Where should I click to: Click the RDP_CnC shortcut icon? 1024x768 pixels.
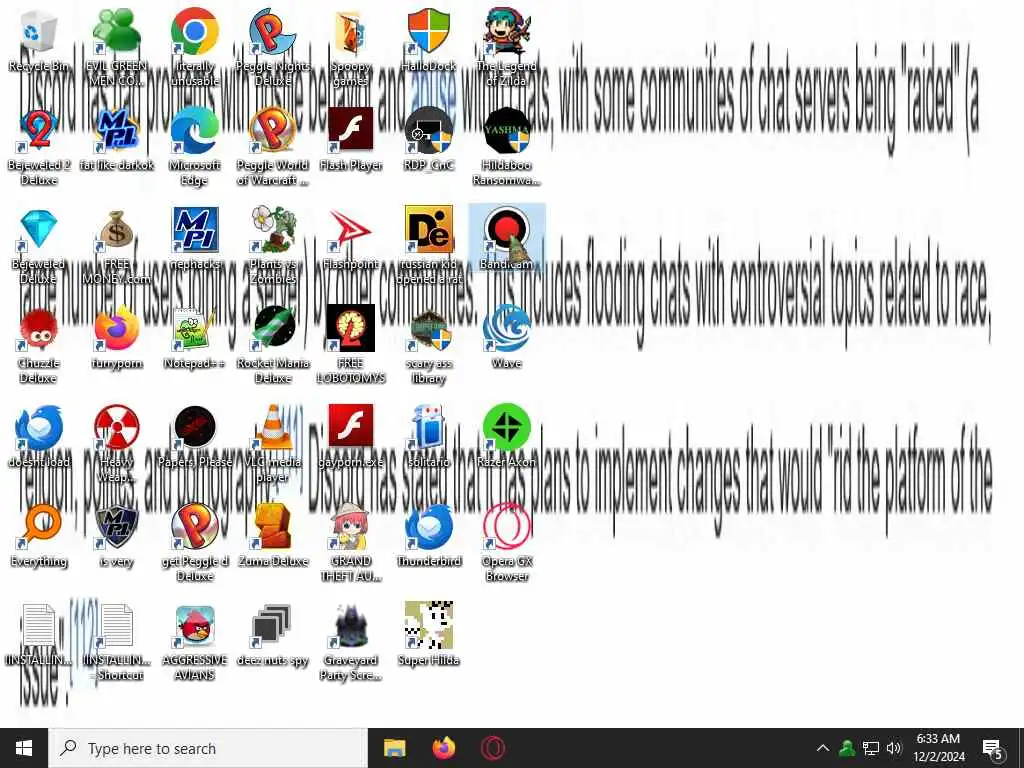(x=429, y=131)
